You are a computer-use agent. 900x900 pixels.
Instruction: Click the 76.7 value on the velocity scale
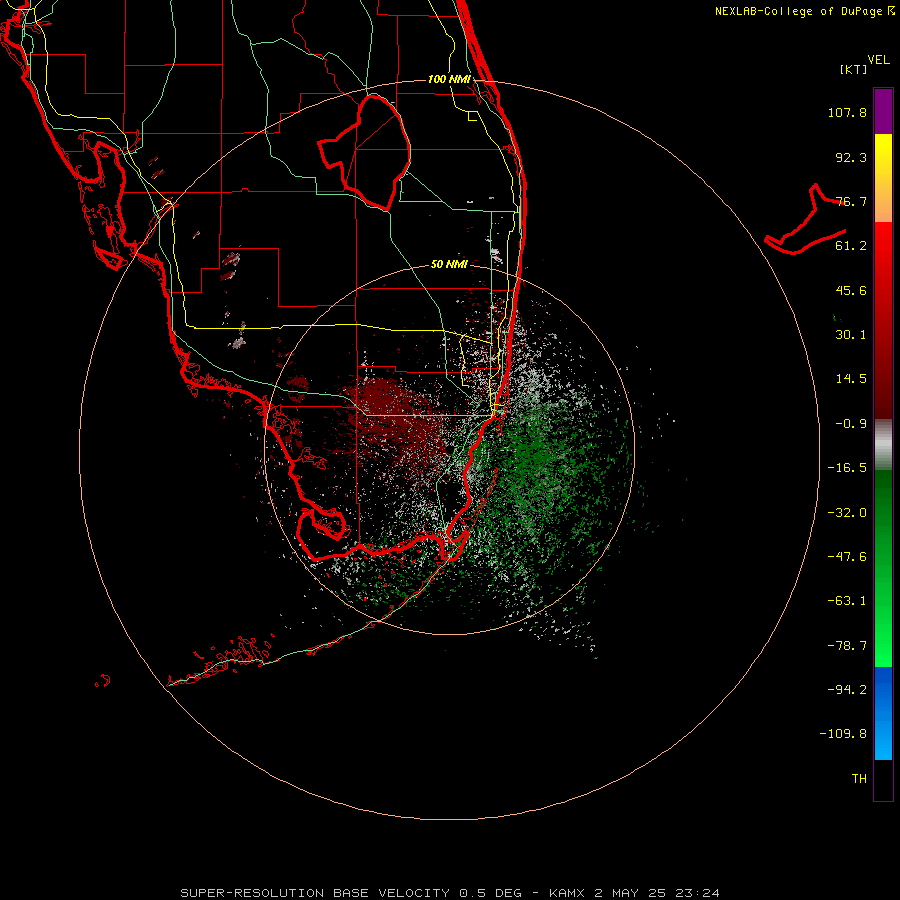coord(851,201)
